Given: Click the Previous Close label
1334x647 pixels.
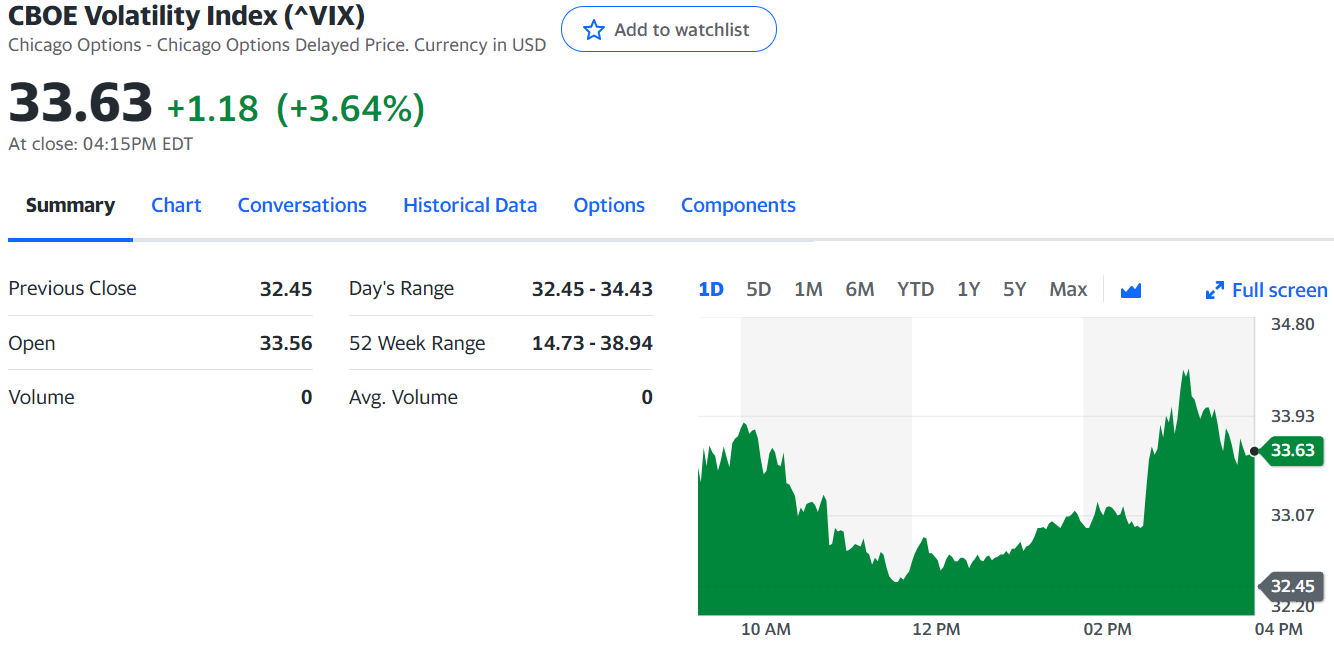Looking at the screenshot, I should (x=72, y=288).
